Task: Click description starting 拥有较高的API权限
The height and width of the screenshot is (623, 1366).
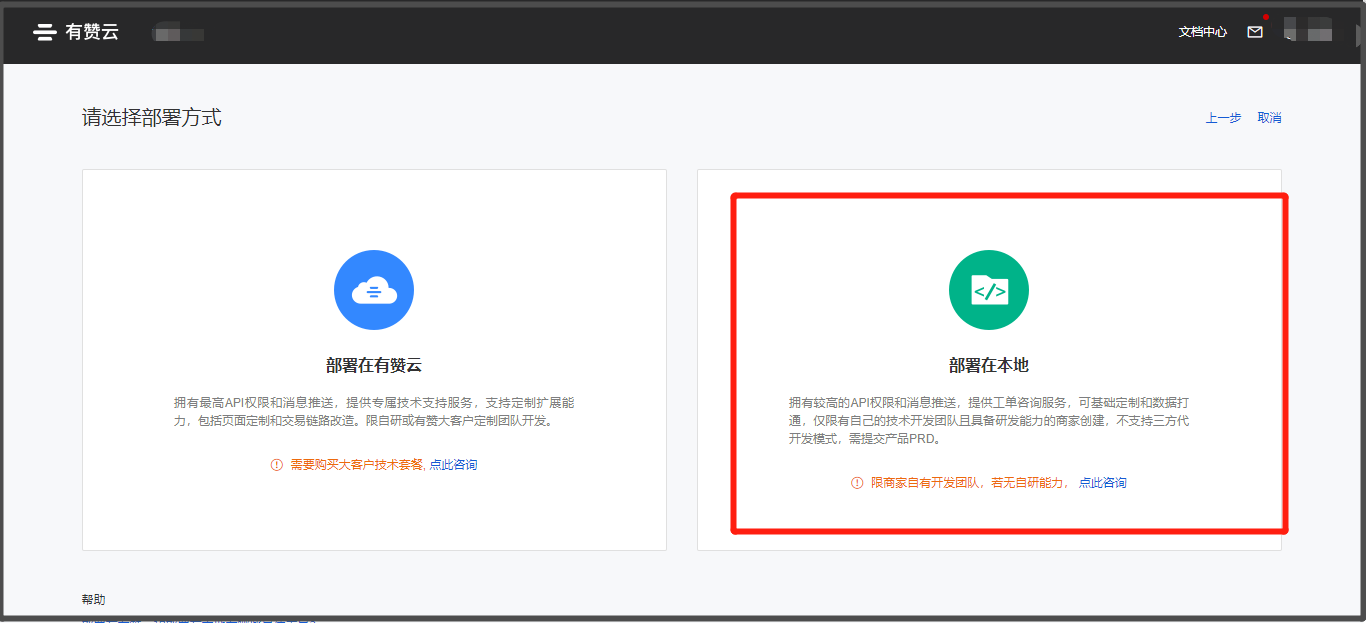Action: coord(989,420)
